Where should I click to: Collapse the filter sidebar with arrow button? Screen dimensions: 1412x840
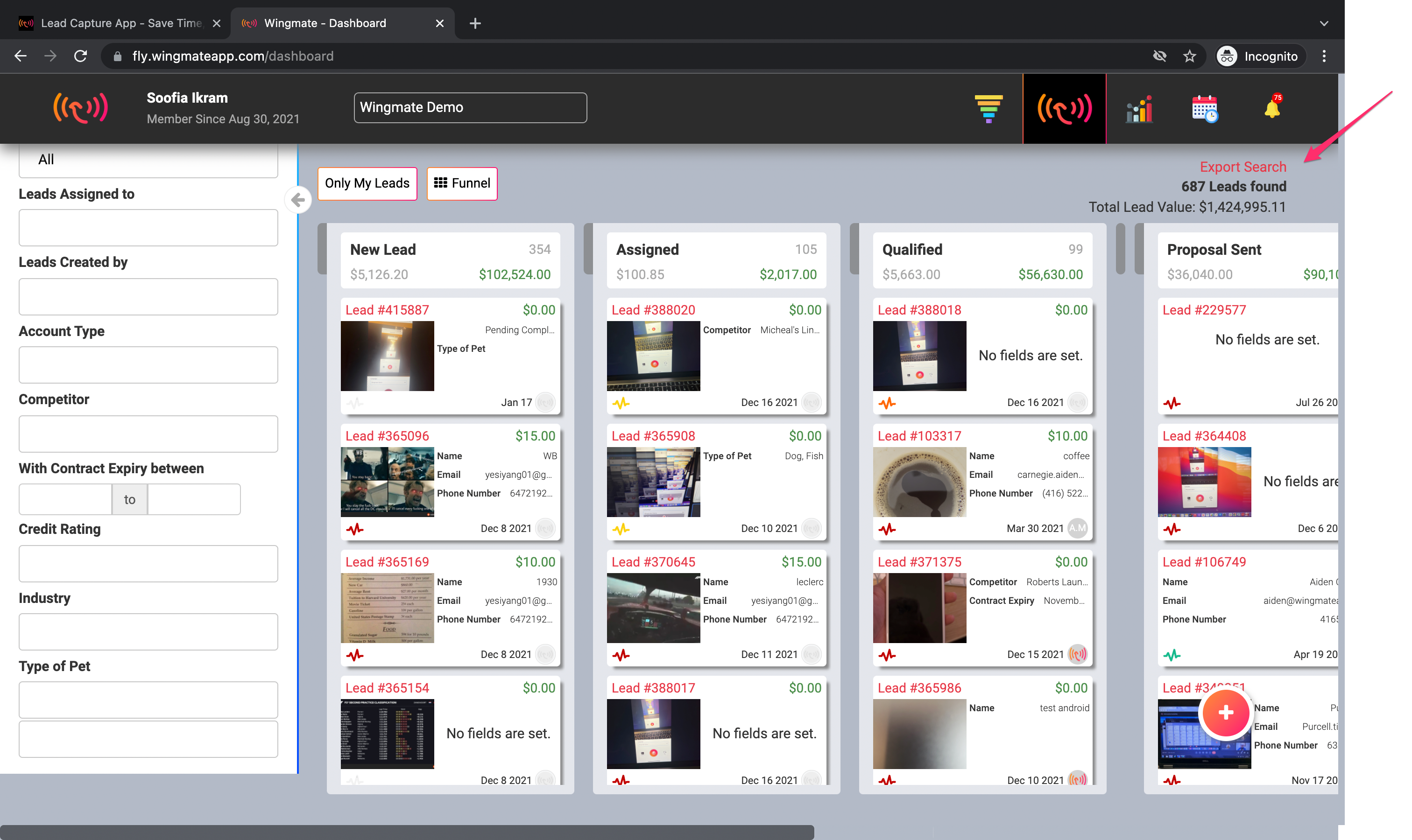pyautogui.click(x=298, y=200)
